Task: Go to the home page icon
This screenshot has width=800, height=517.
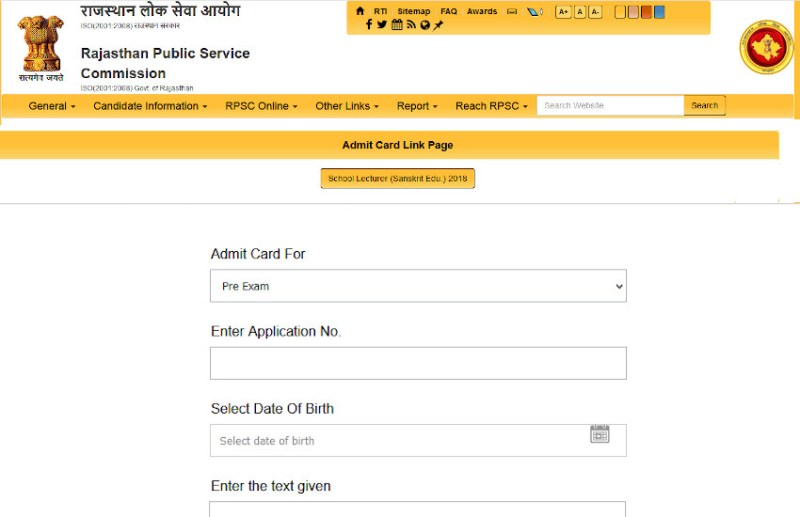Action: click(x=360, y=11)
